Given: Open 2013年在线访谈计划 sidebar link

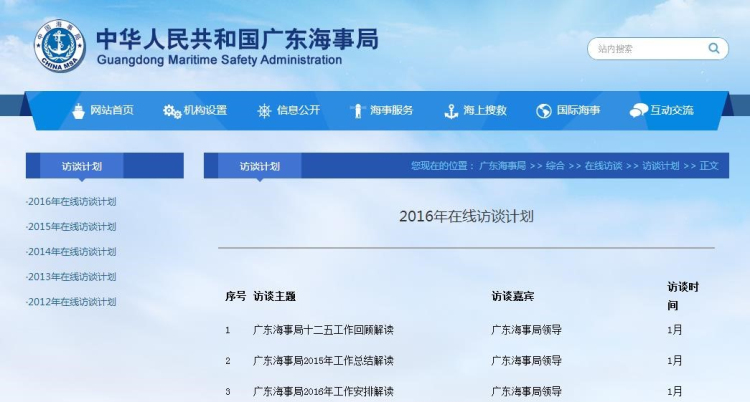Looking at the screenshot, I should tap(72, 277).
